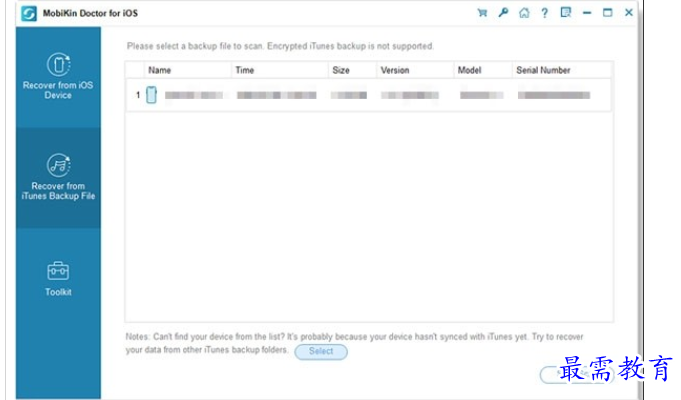Click the MobiKin app logo icon
The width and height of the screenshot is (681, 400).
coord(29,13)
